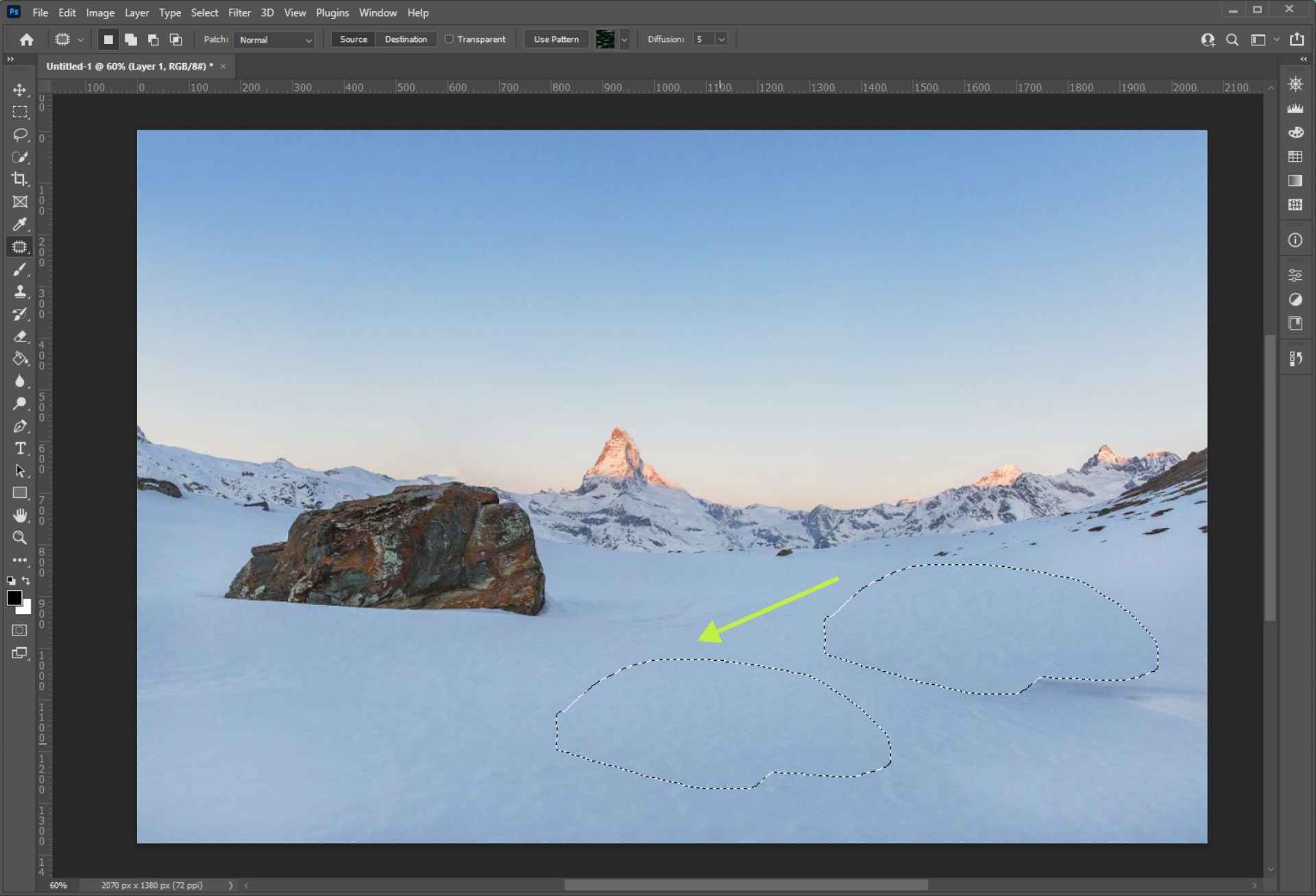Enable the Transparent checkbox

449,39
